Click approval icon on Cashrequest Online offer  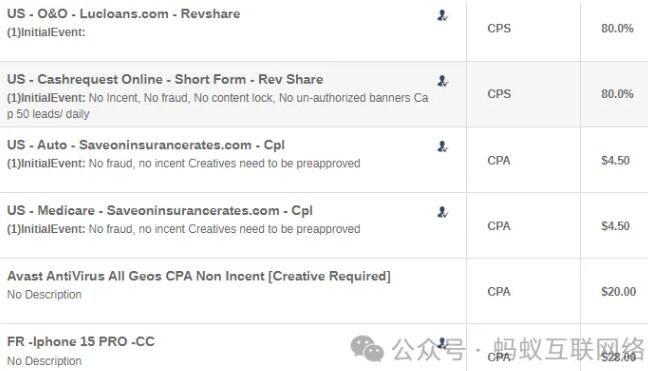point(442,81)
